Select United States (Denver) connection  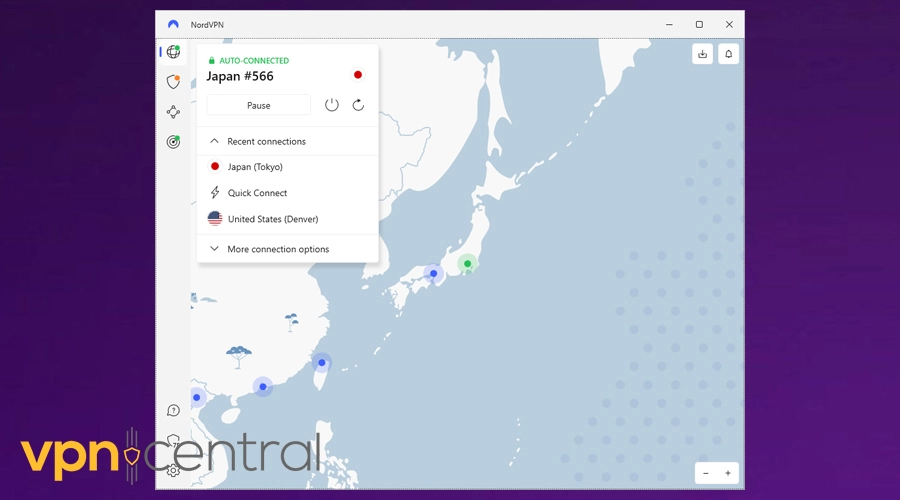(x=288, y=219)
